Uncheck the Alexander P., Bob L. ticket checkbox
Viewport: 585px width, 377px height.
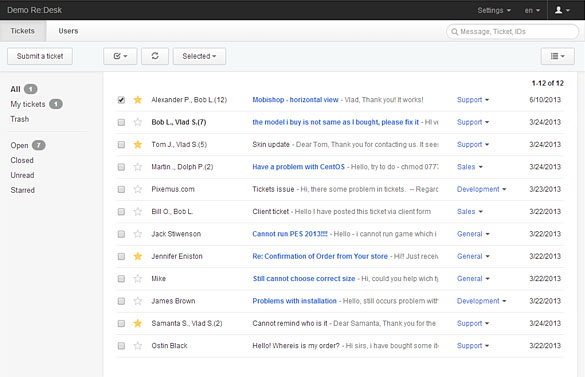[121, 100]
